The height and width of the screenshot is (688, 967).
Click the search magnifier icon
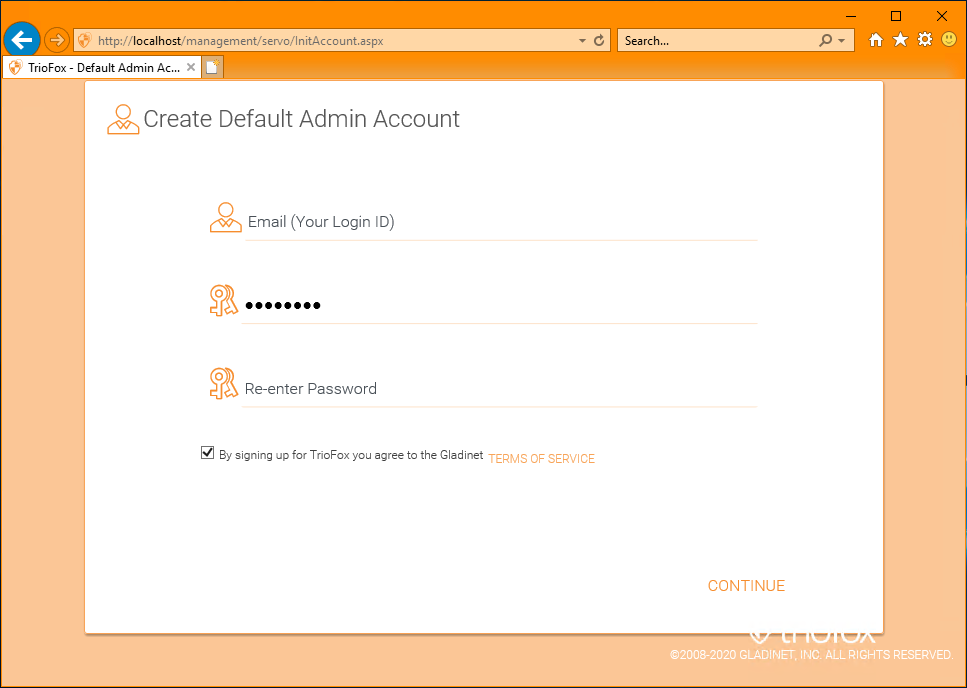(x=825, y=41)
